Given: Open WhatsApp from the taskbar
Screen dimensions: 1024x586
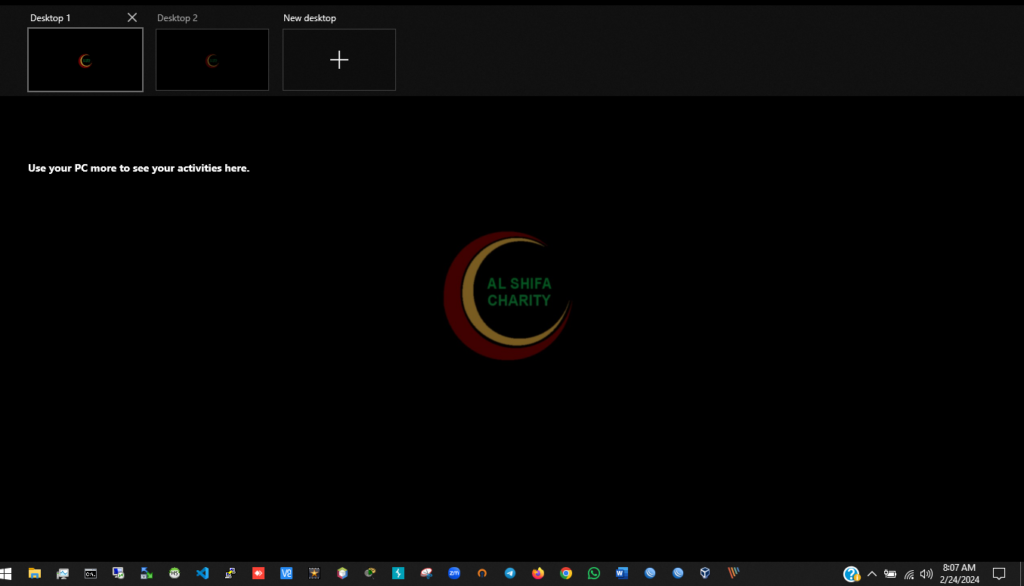Looking at the screenshot, I should [x=594, y=573].
